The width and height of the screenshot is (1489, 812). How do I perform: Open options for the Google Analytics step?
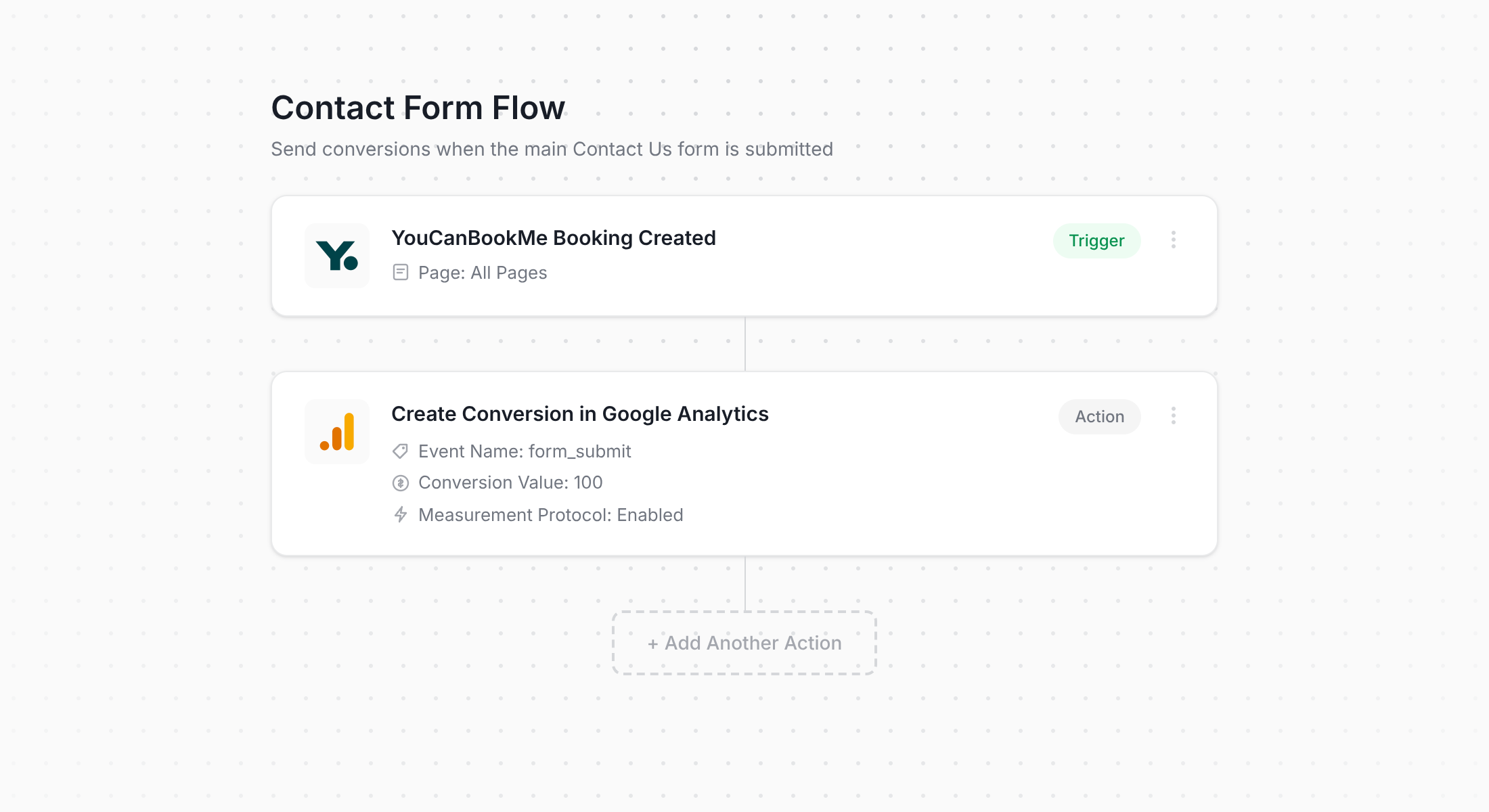coord(1174,416)
